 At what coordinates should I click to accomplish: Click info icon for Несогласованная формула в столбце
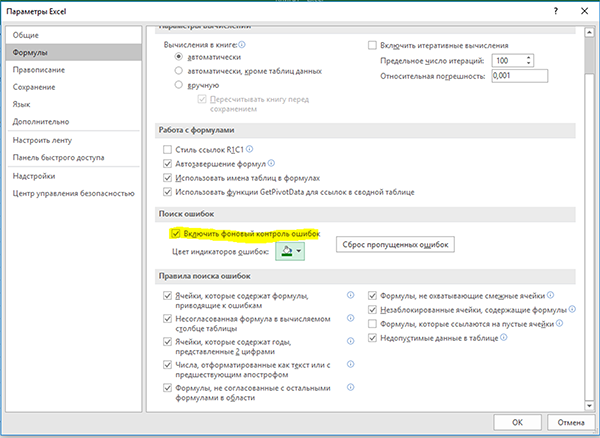coord(351,318)
